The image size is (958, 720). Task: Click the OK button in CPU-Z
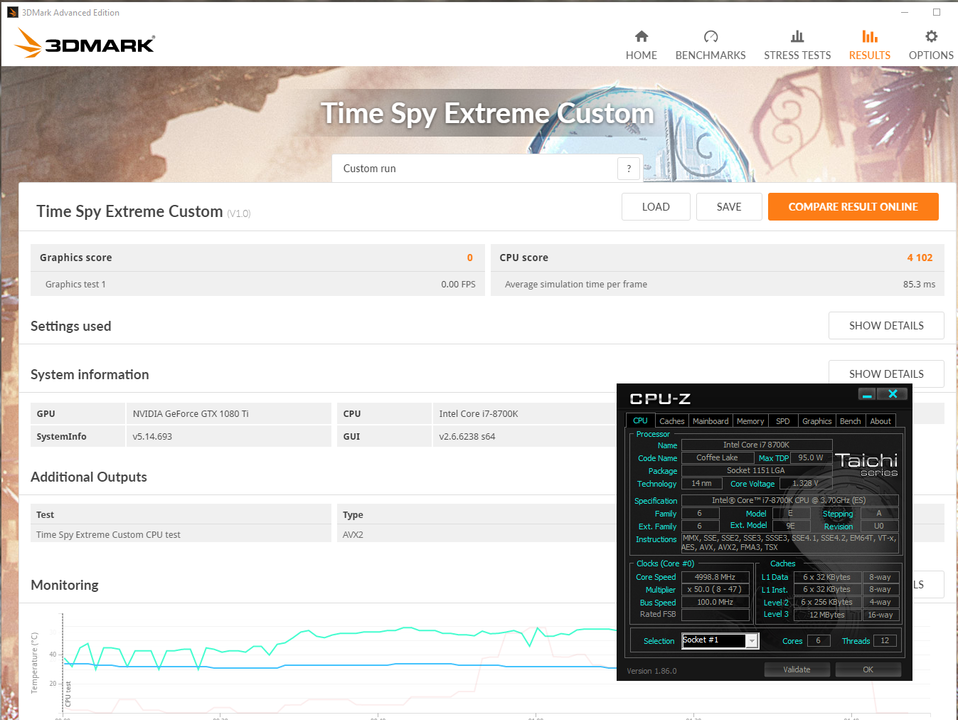tap(868, 669)
